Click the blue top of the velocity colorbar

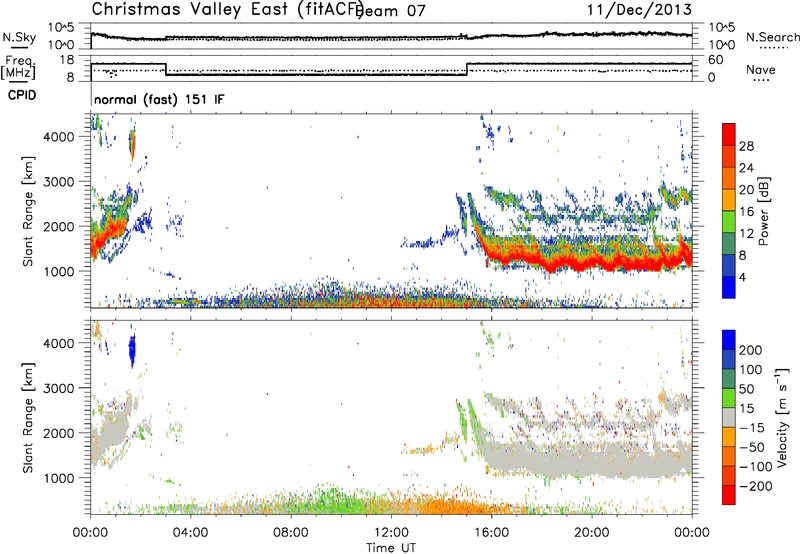[x=729, y=339]
